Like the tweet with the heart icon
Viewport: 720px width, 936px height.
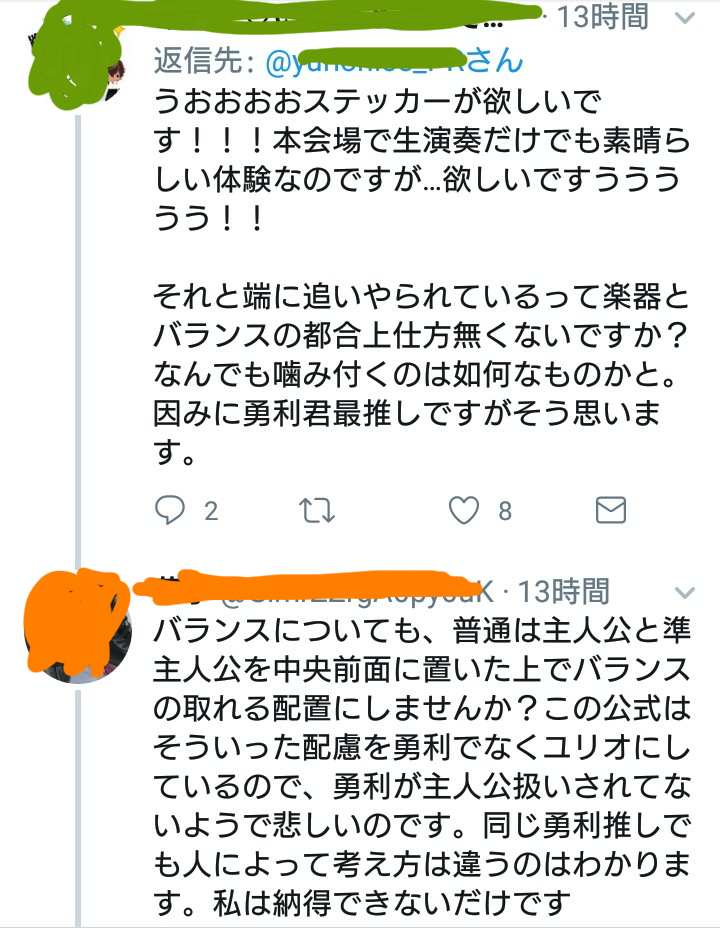(x=465, y=511)
